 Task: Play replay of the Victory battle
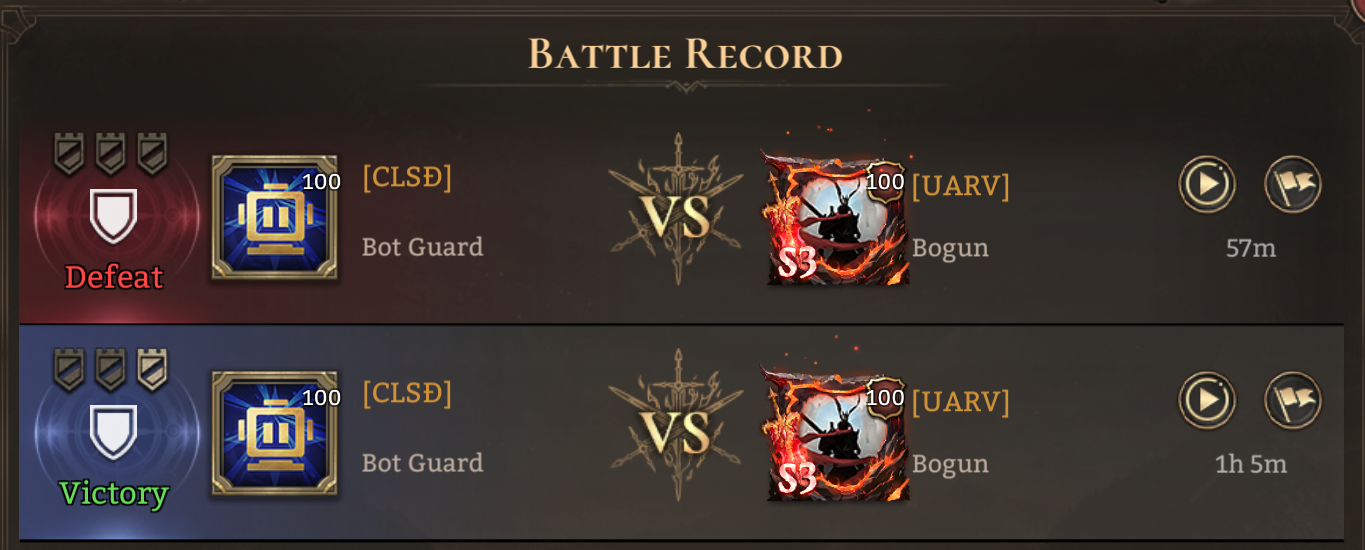(x=1207, y=400)
